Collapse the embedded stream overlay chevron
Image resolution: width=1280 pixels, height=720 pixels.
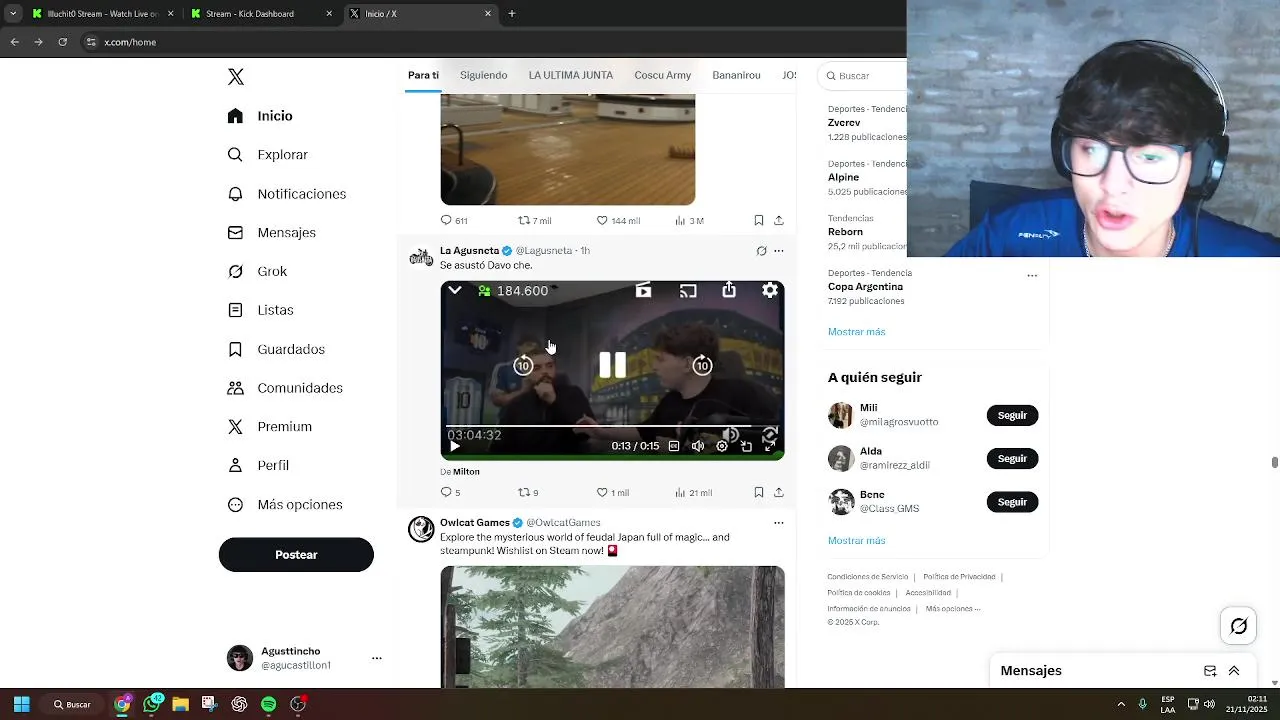[455, 290]
